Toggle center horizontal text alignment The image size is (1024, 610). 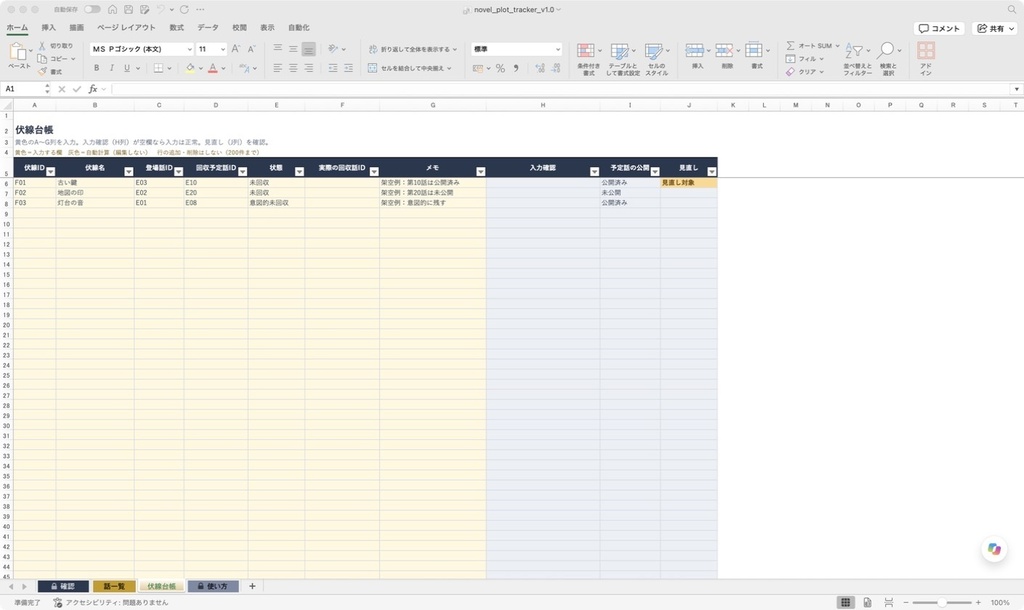coord(293,68)
